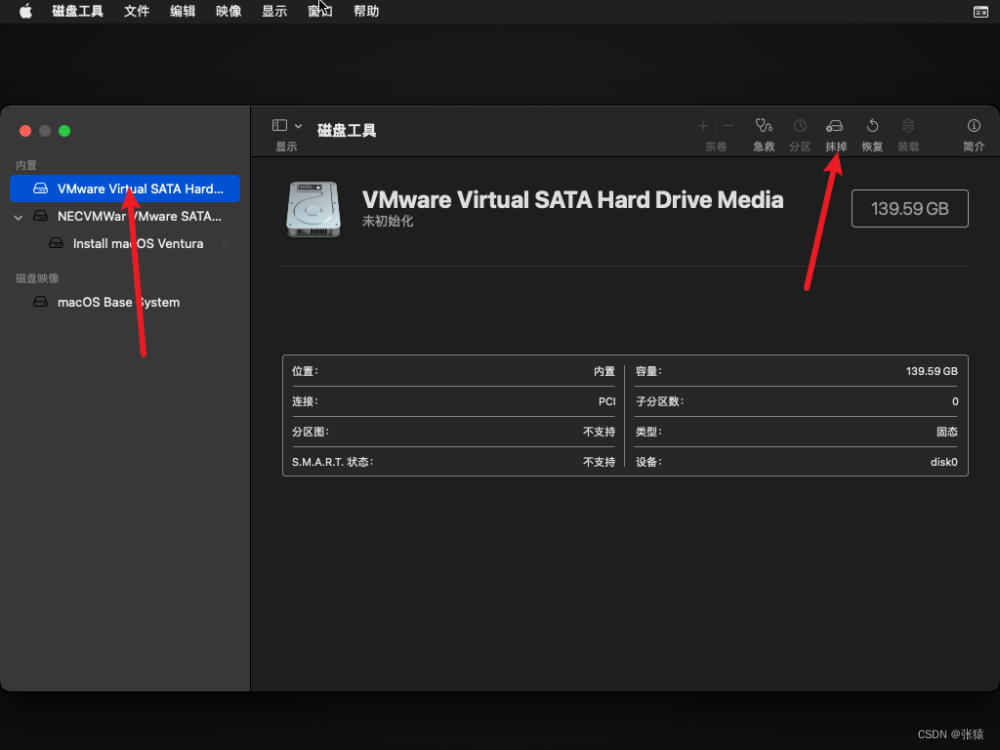This screenshot has height=750, width=1000.
Task: Click the 恢复 restore icon
Action: [872, 126]
